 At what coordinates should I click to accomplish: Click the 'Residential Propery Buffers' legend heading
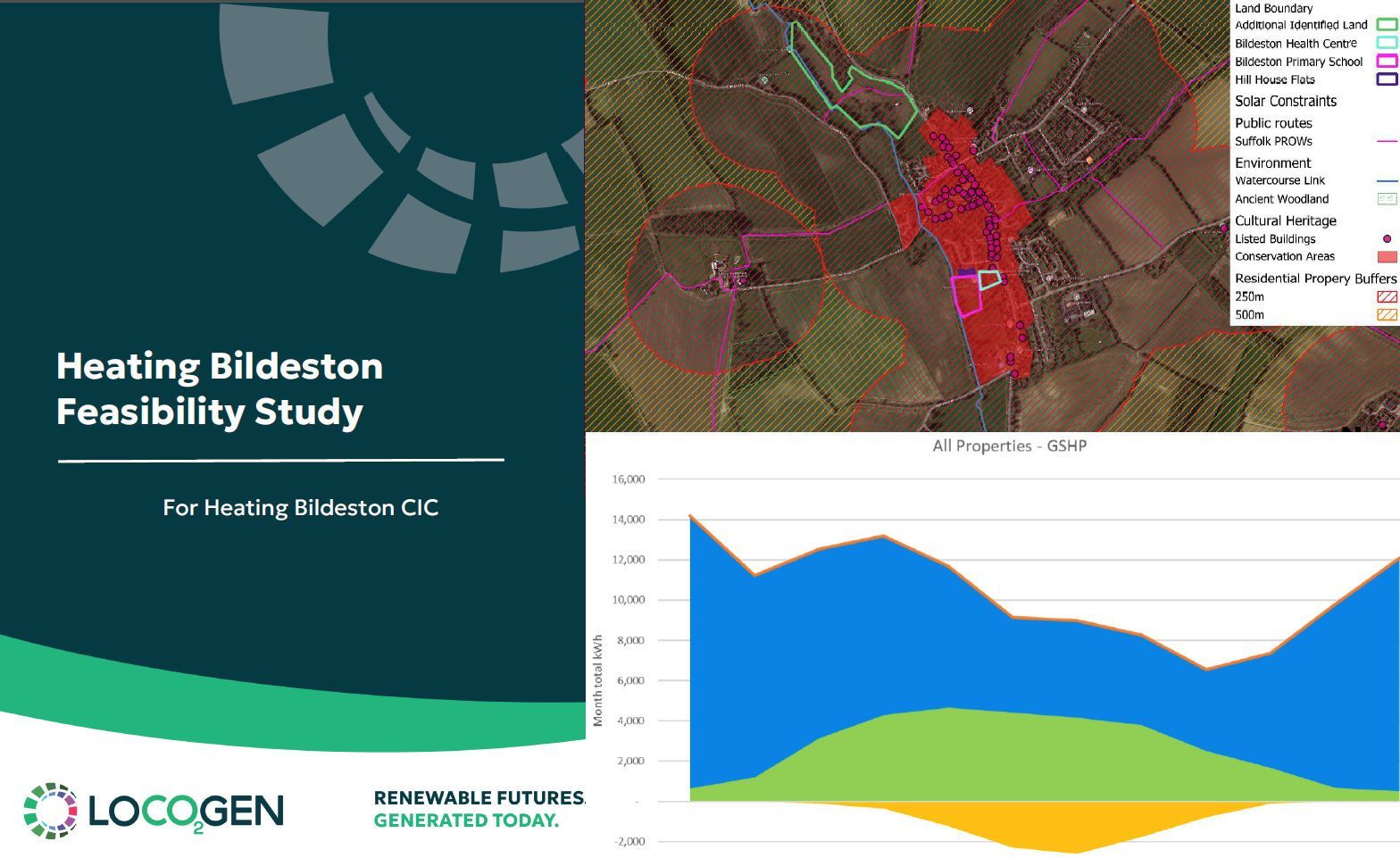pyautogui.click(x=1315, y=279)
